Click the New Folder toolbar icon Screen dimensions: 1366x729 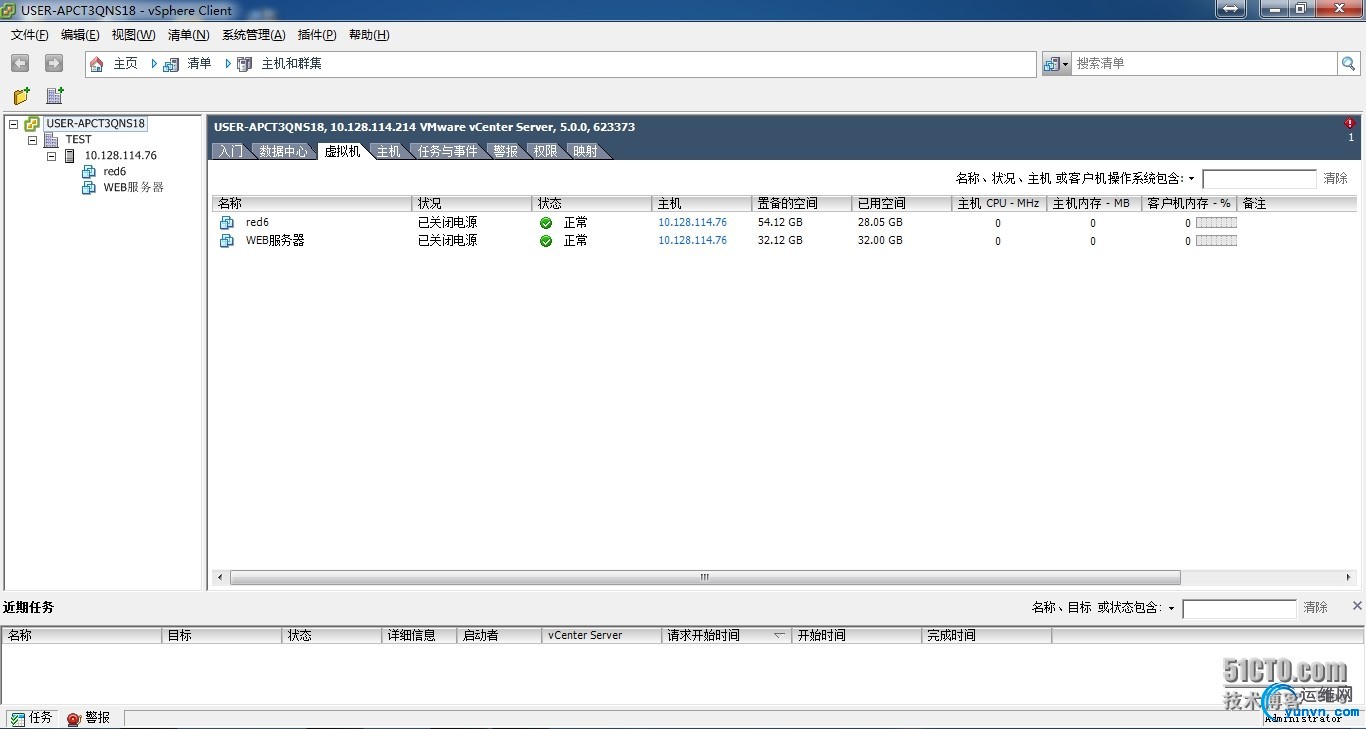point(22,96)
